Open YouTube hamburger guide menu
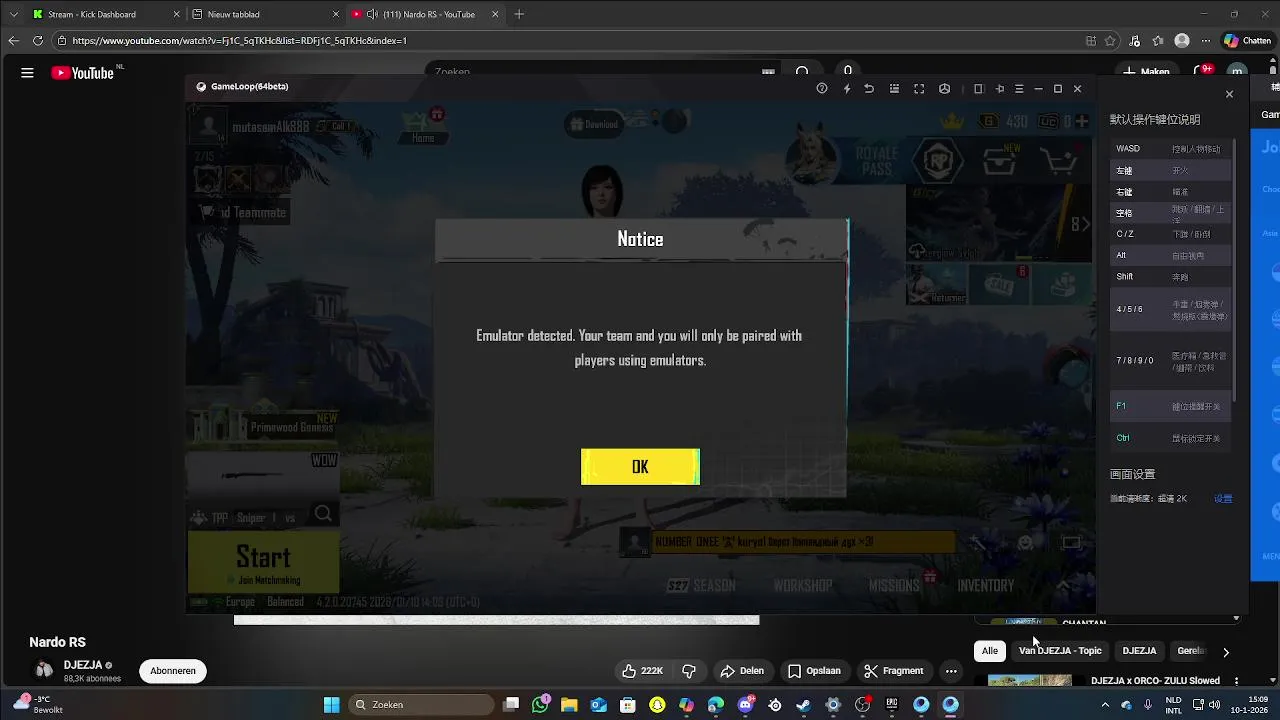Image resolution: width=1280 pixels, height=720 pixels. [x=27, y=72]
